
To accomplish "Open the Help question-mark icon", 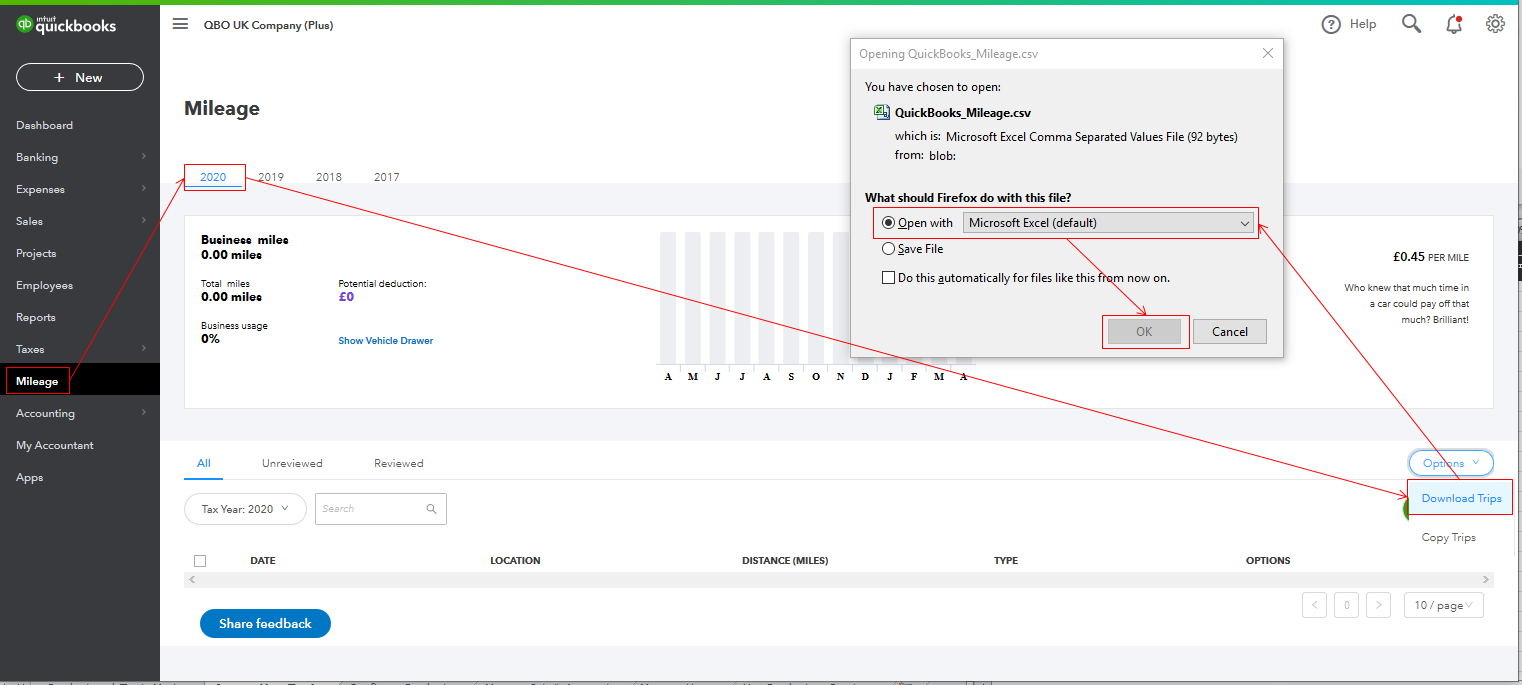I will [x=1331, y=24].
